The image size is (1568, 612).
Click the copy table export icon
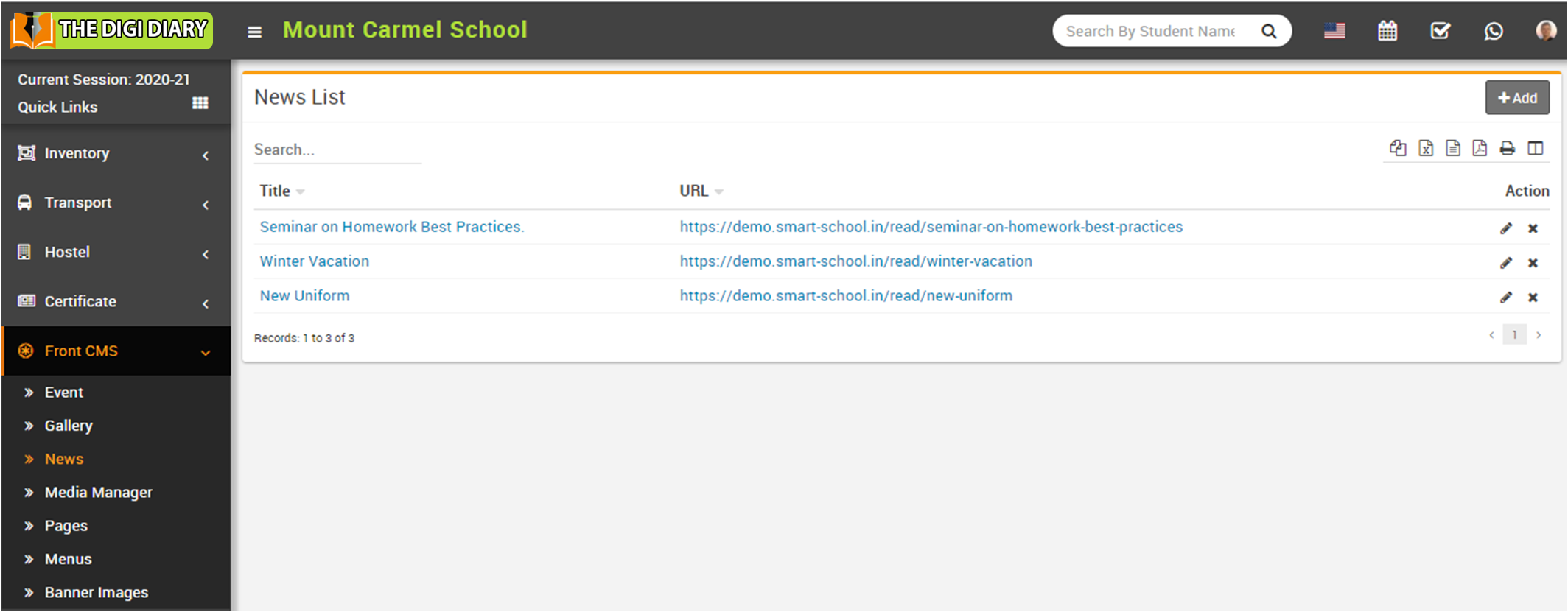[1398, 148]
